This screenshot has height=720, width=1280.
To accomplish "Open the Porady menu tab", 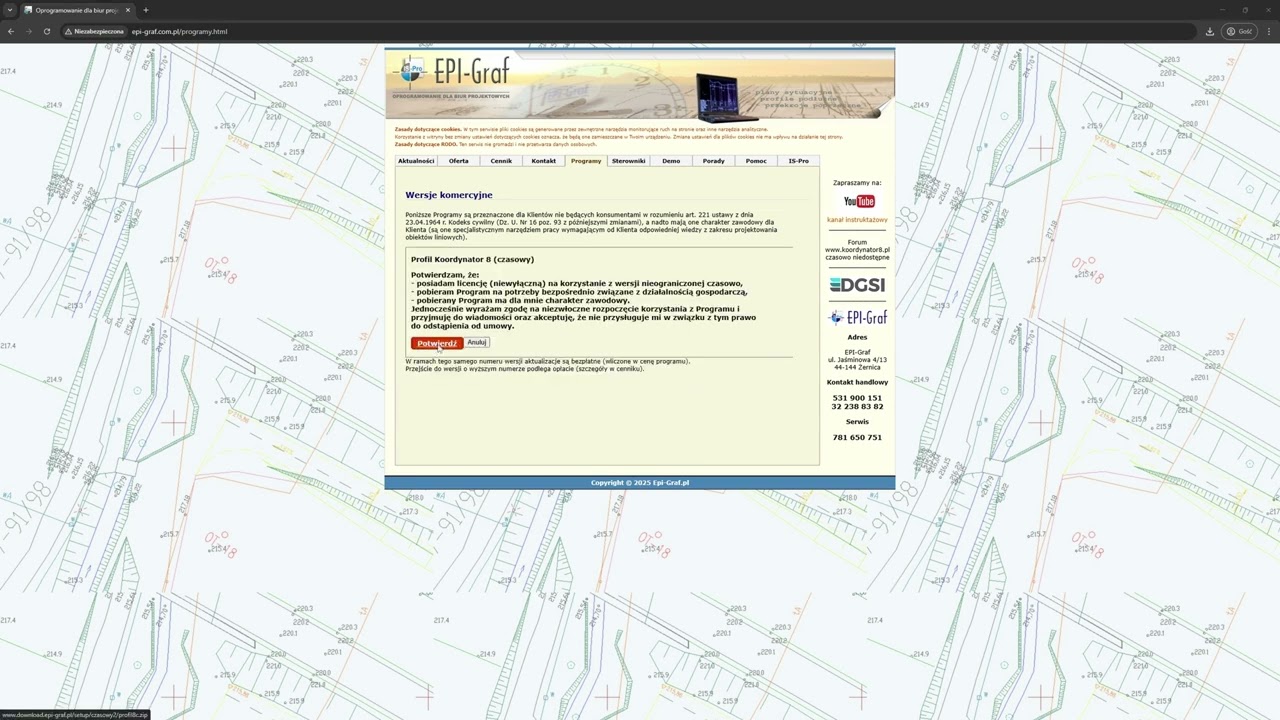I will pos(714,161).
